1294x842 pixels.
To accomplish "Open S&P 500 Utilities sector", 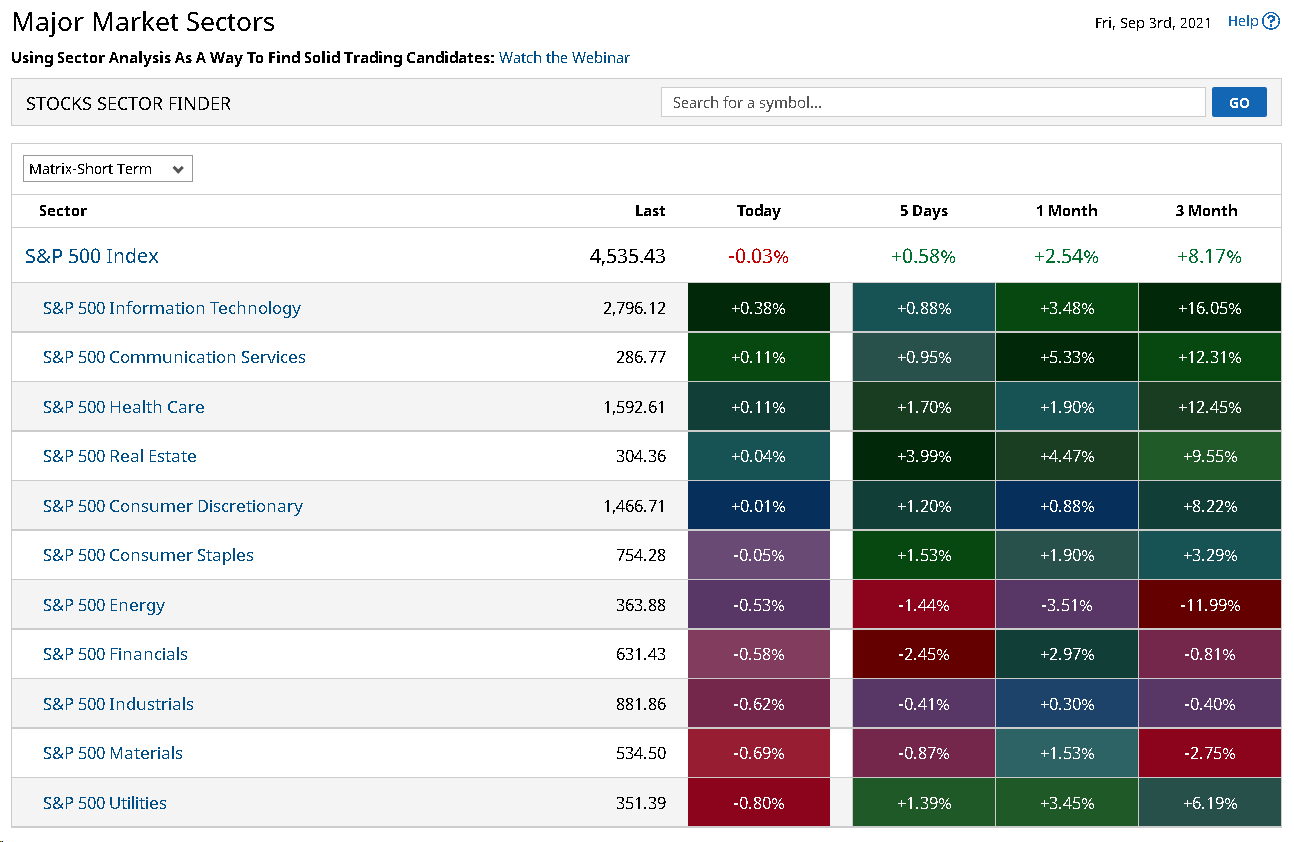I will coord(105,803).
